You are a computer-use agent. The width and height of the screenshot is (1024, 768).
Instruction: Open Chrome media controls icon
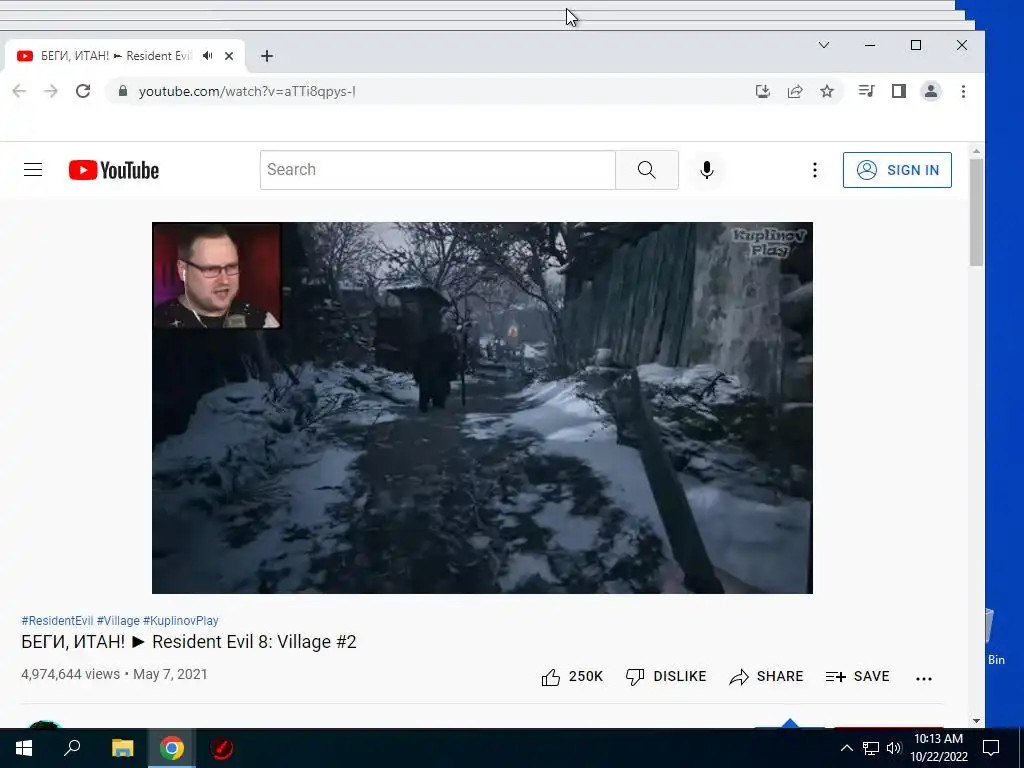coord(867,91)
